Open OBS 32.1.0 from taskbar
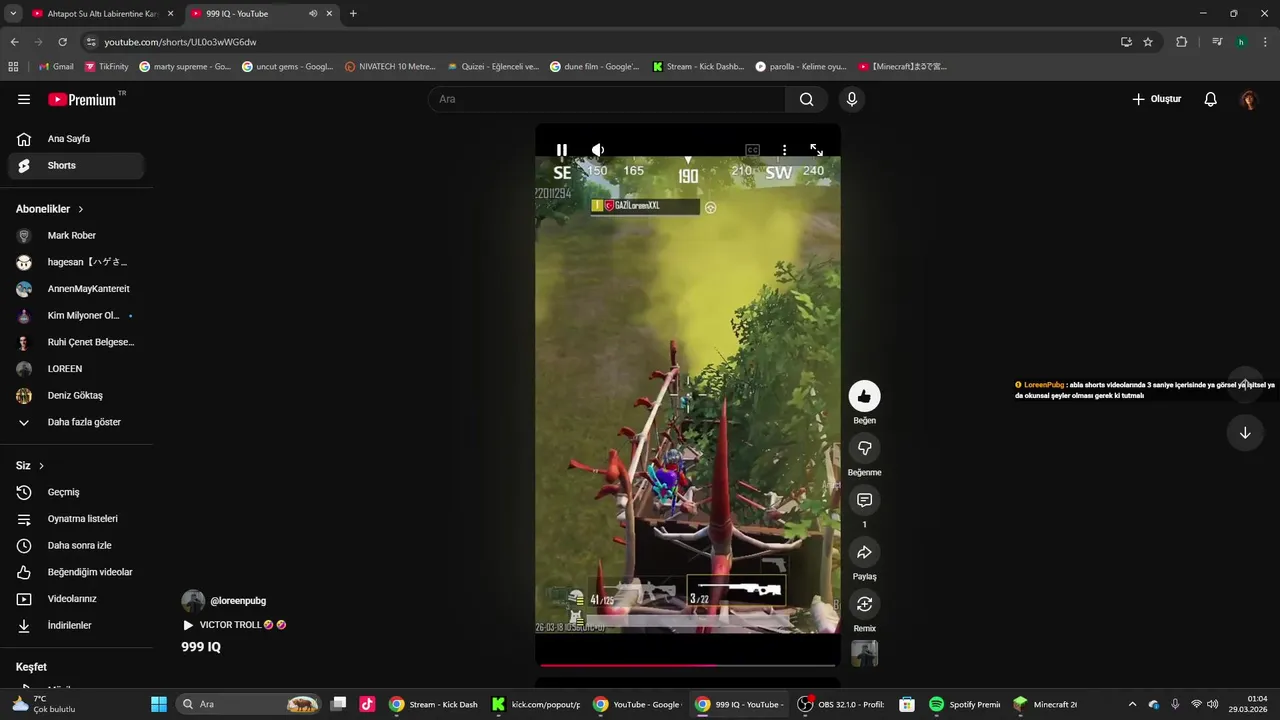The height and width of the screenshot is (720, 1280). (840, 704)
